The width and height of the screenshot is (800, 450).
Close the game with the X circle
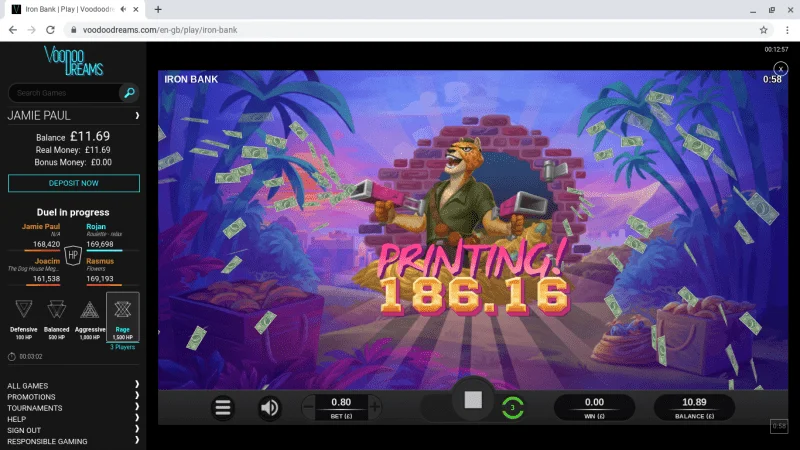coord(780,68)
